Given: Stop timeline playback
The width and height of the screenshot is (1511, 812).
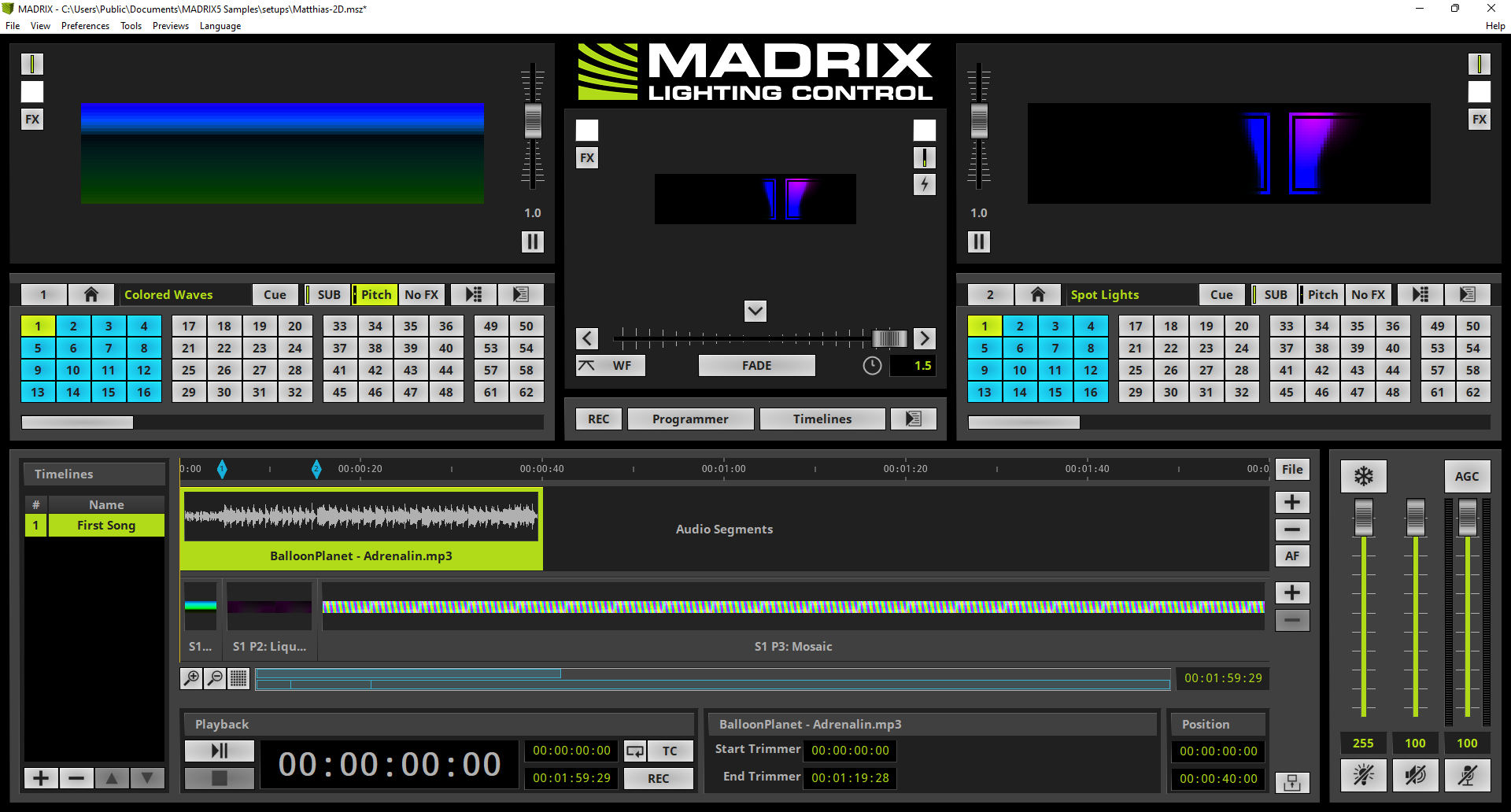Looking at the screenshot, I should (220, 779).
